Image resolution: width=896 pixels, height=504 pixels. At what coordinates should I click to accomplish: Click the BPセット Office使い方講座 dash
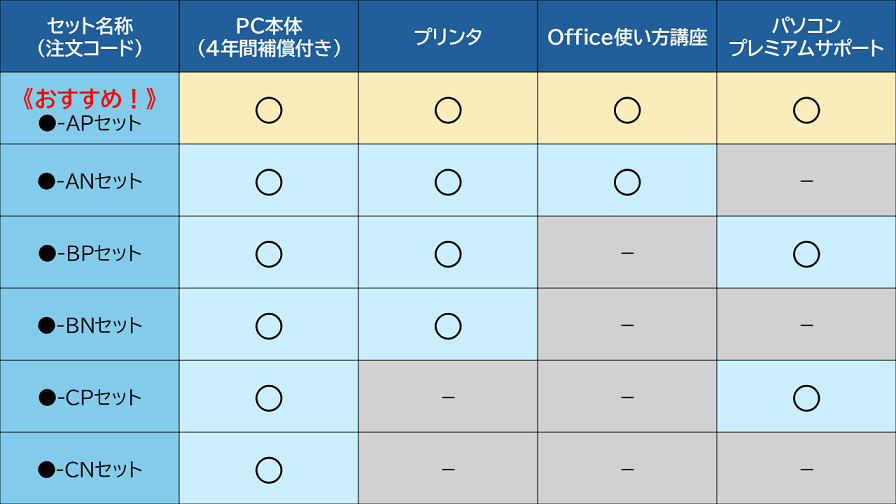click(627, 254)
